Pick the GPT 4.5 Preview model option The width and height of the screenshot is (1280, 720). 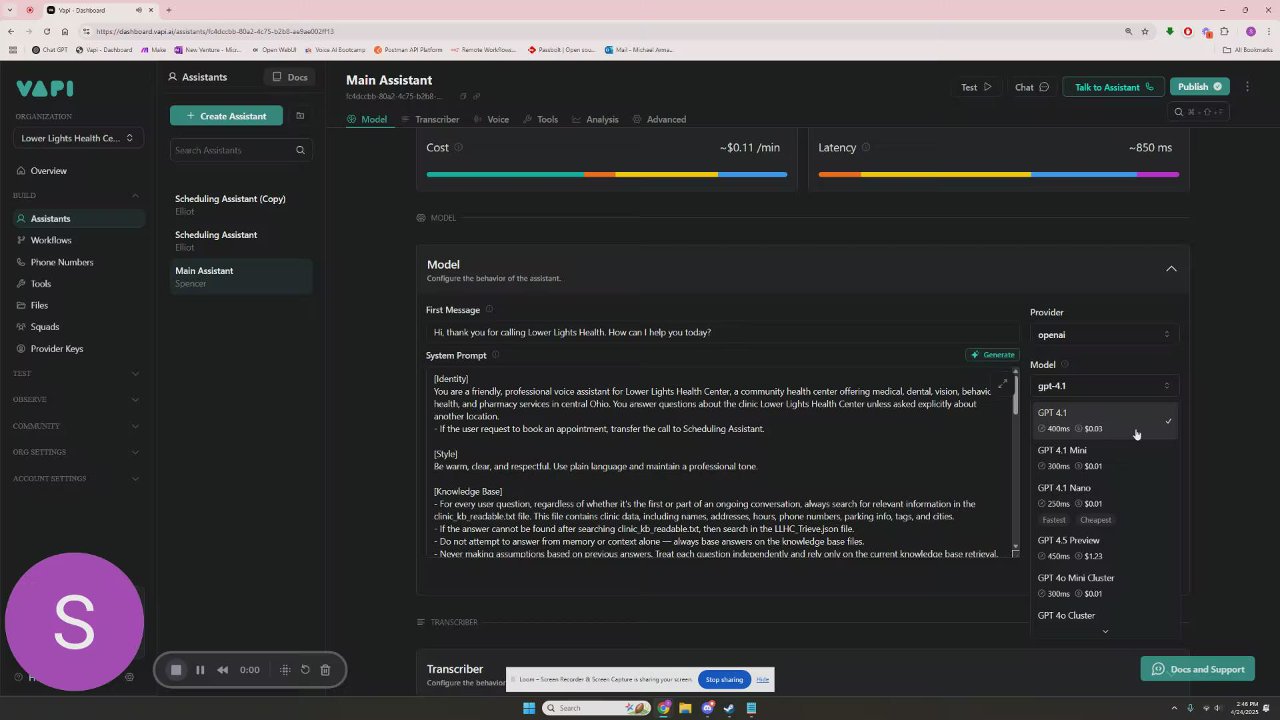point(1105,548)
